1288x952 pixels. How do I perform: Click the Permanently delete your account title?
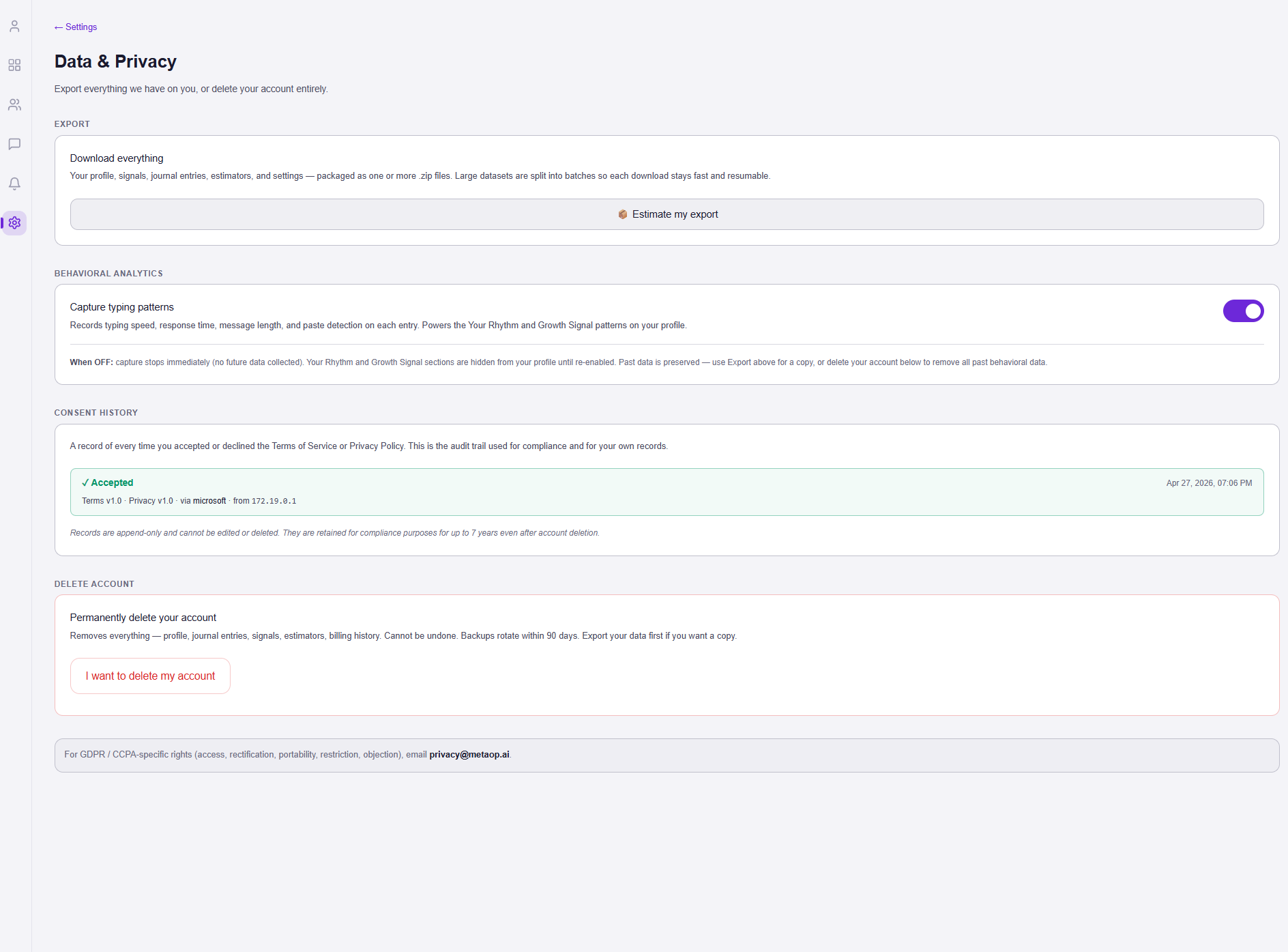click(x=143, y=618)
